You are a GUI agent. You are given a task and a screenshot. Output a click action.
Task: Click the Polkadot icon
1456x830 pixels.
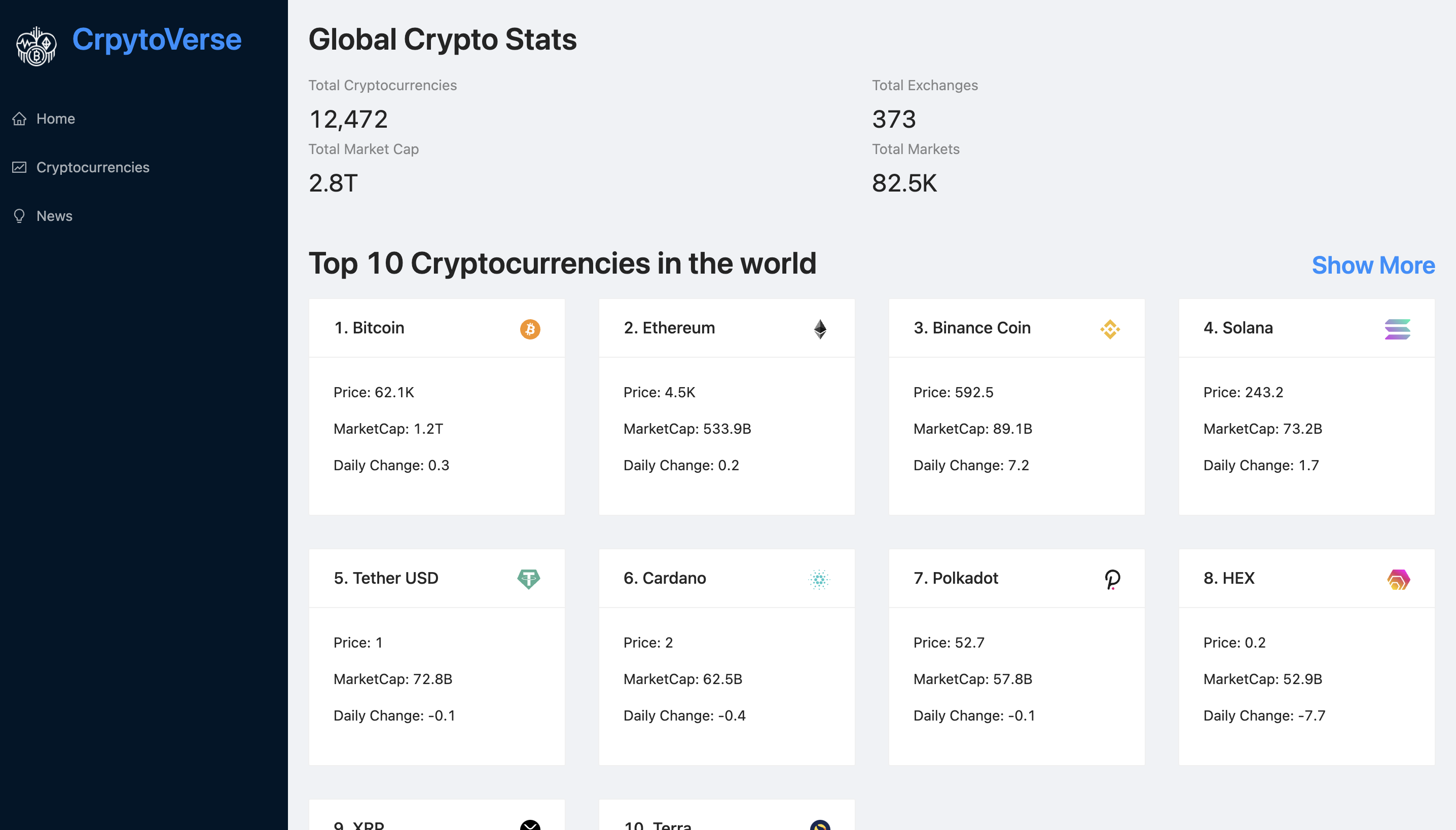pyautogui.click(x=1113, y=579)
